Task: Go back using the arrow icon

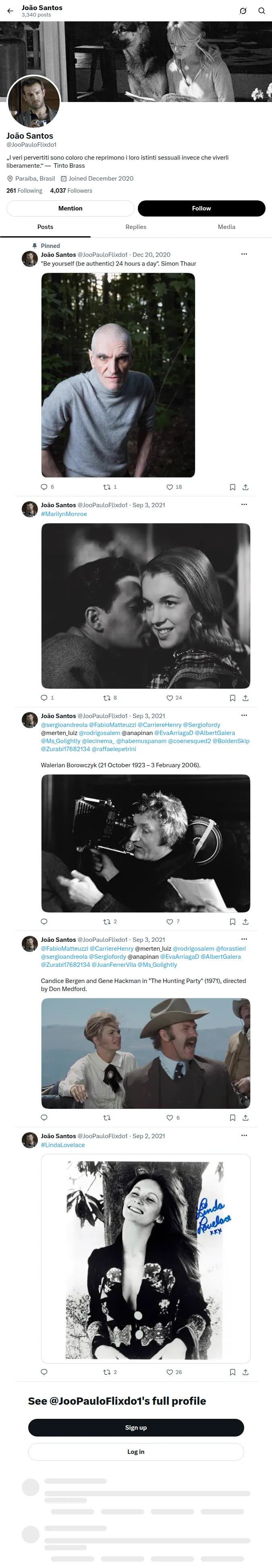Action: click(x=10, y=11)
